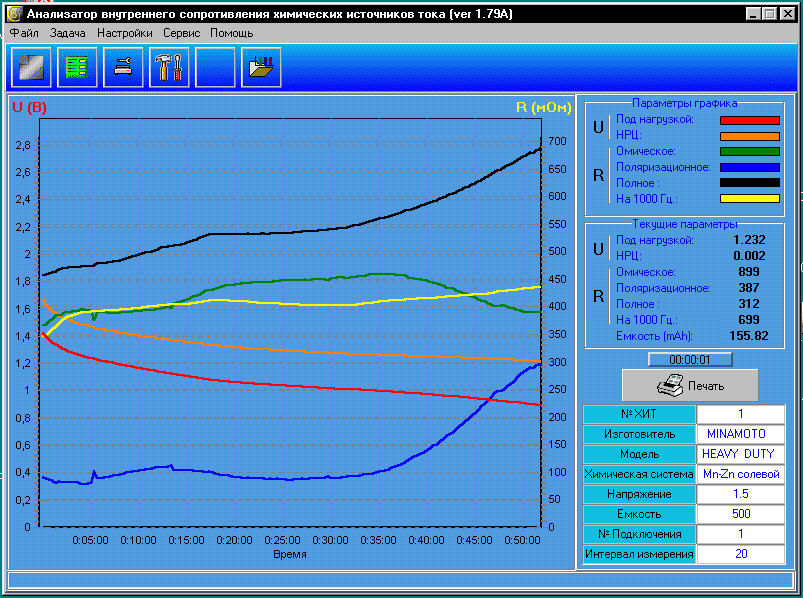Click the red Под нагрузкой color swatch
This screenshot has width=803, height=598.
750,120
